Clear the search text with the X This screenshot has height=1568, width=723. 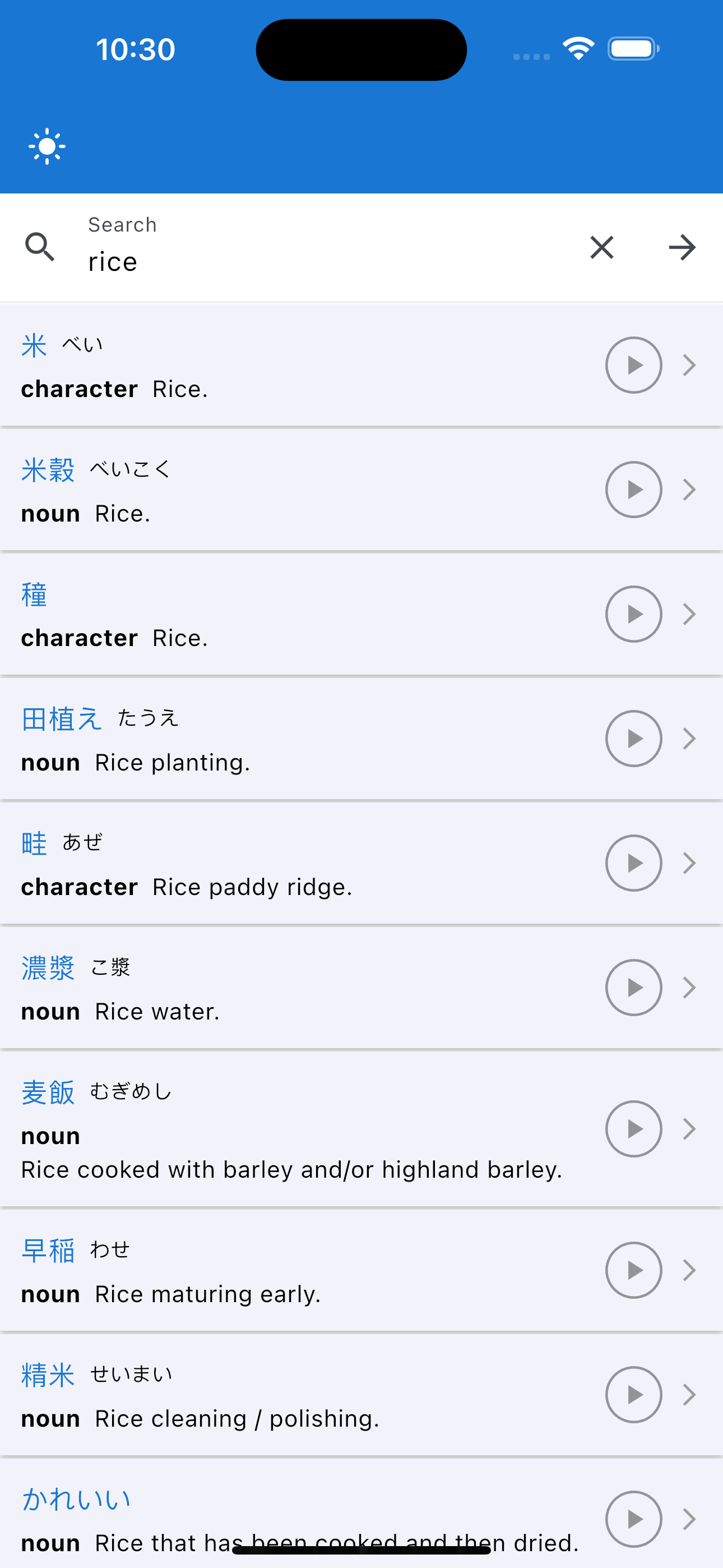pyautogui.click(x=601, y=247)
